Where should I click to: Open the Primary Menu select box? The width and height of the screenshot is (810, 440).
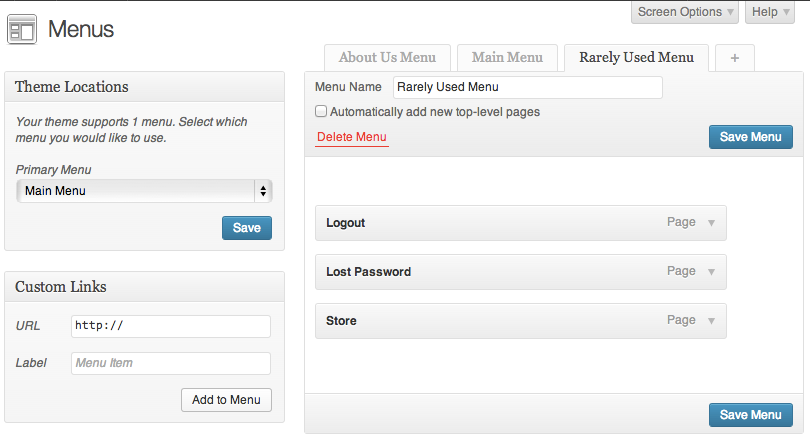point(144,191)
